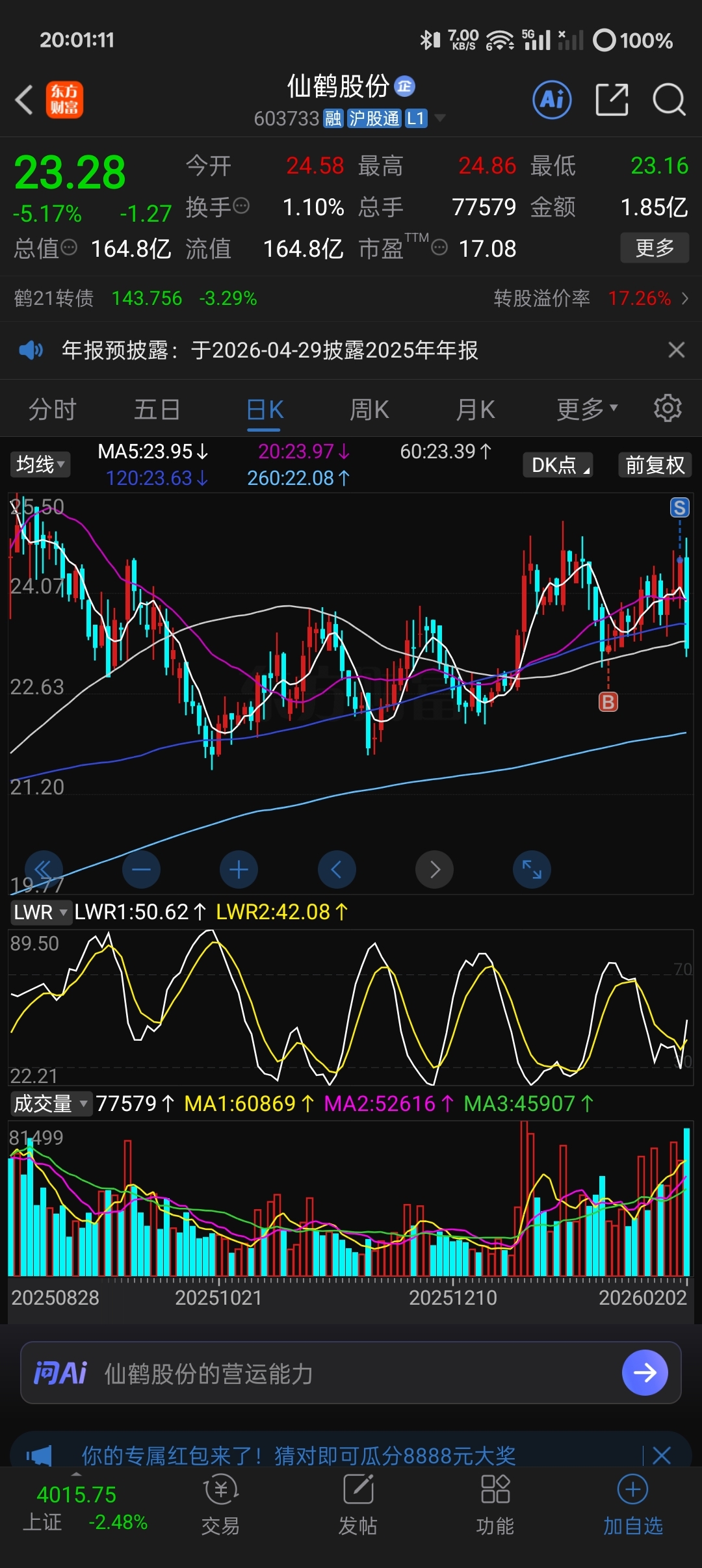Open the LWR indicator dropdown
Image resolution: width=702 pixels, height=1568 pixels.
[x=41, y=912]
